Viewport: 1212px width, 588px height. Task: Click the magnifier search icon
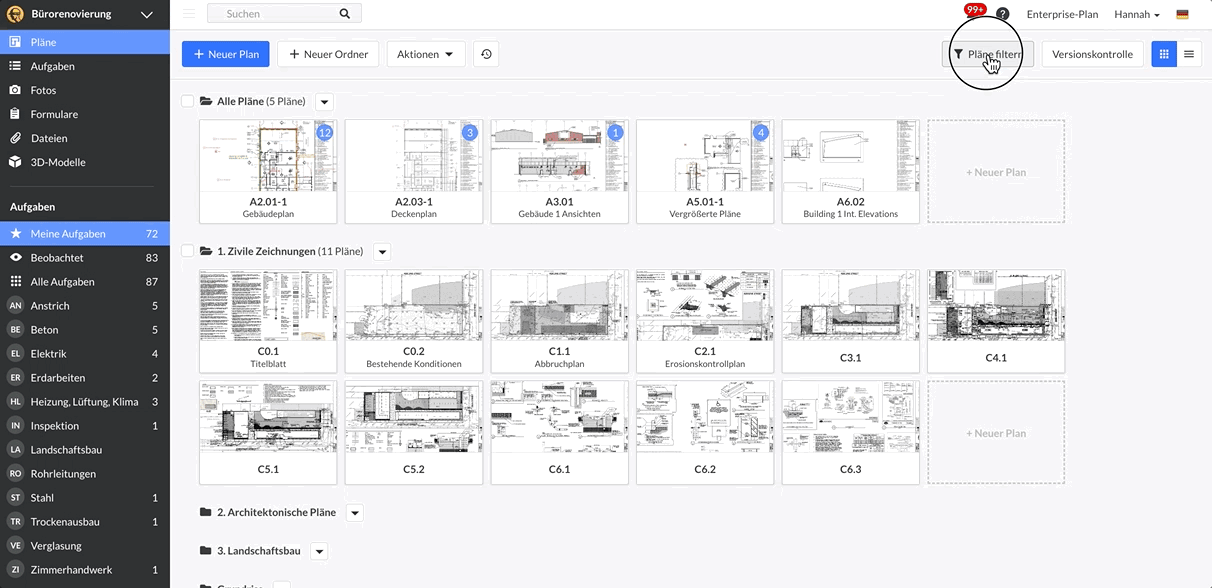345,14
